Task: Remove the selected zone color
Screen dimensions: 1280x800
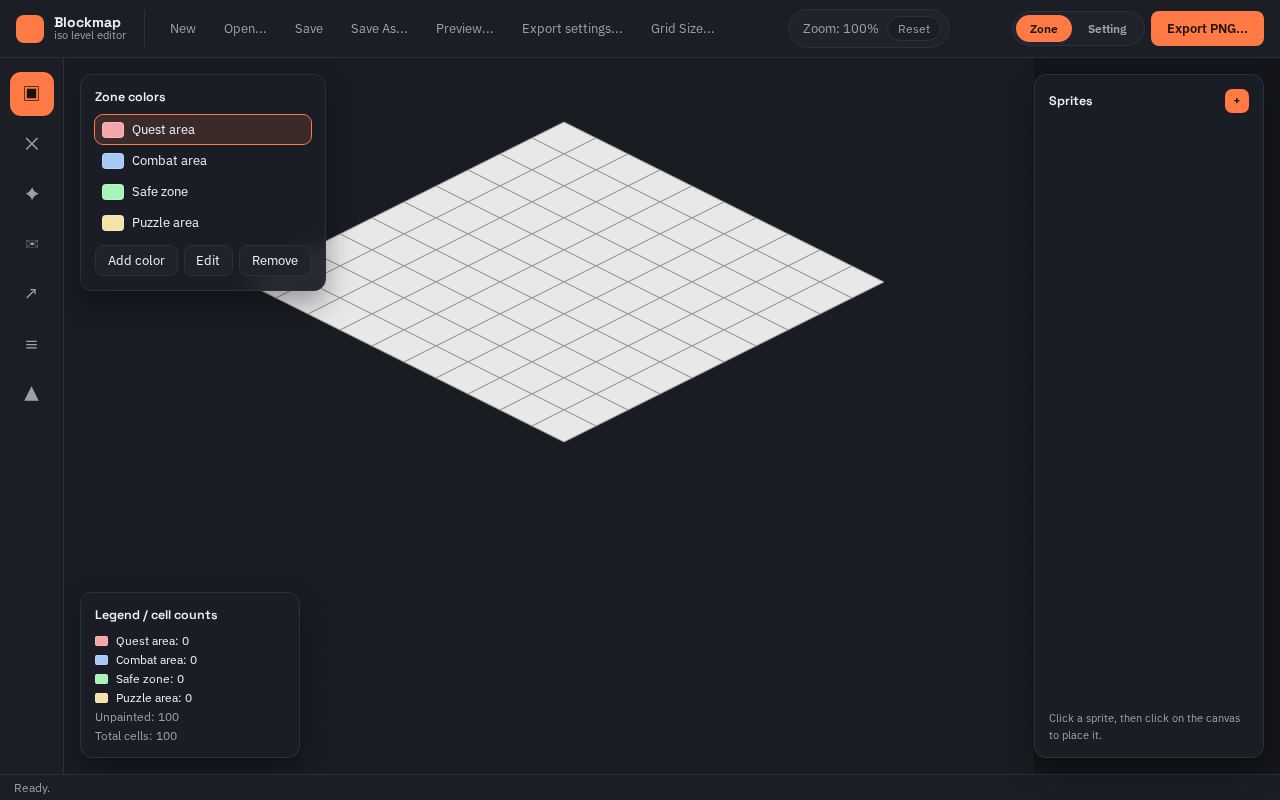Action: click(x=275, y=261)
